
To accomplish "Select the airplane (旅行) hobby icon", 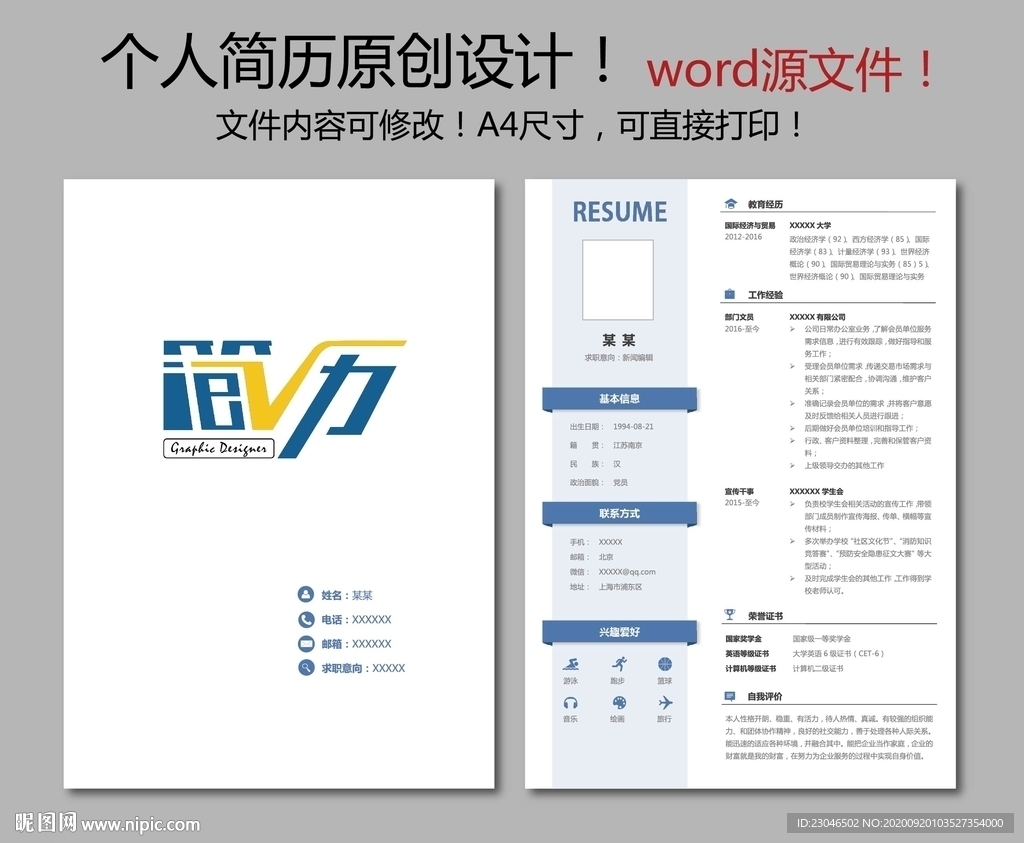I will point(665,703).
